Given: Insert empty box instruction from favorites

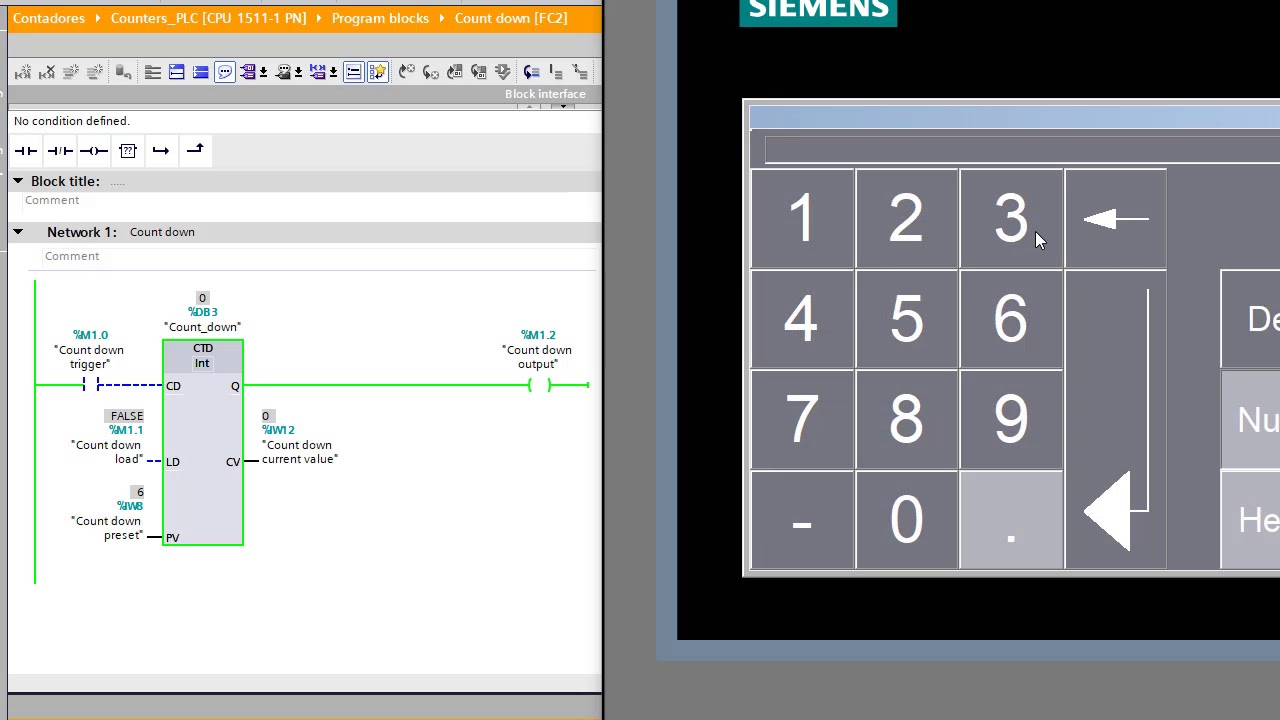Looking at the screenshot, I should [x=128, y=151].
